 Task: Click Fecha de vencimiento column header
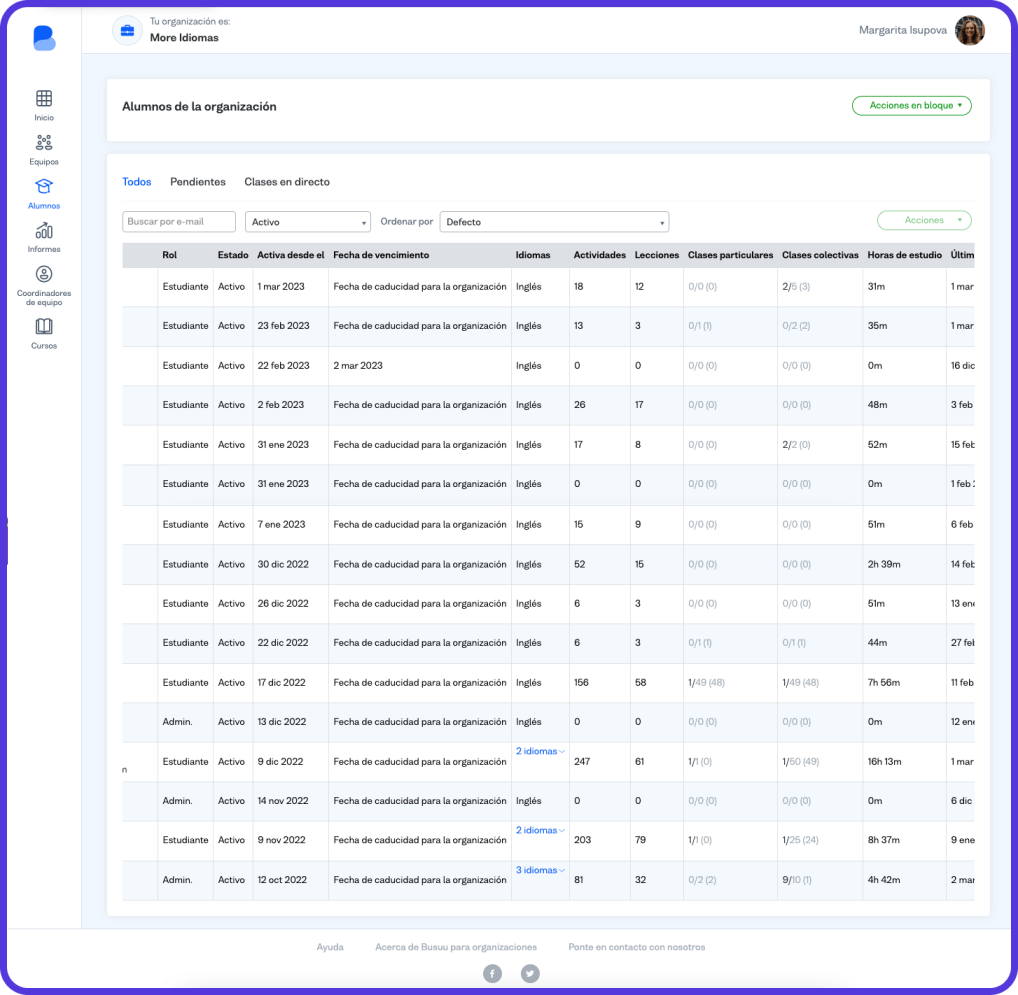click(x=381, y=255)
